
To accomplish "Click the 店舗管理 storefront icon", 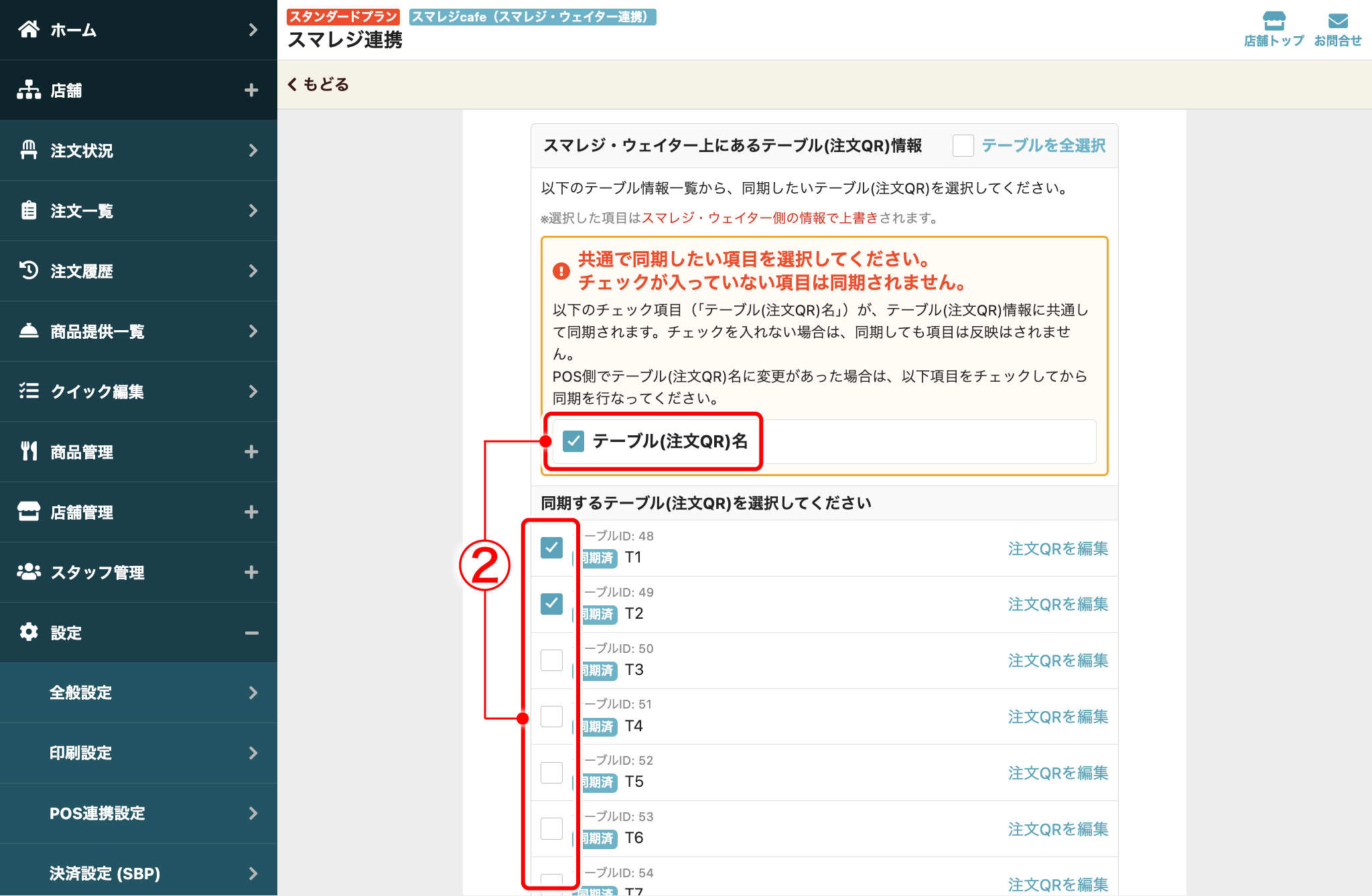I will tap(29, 512).
